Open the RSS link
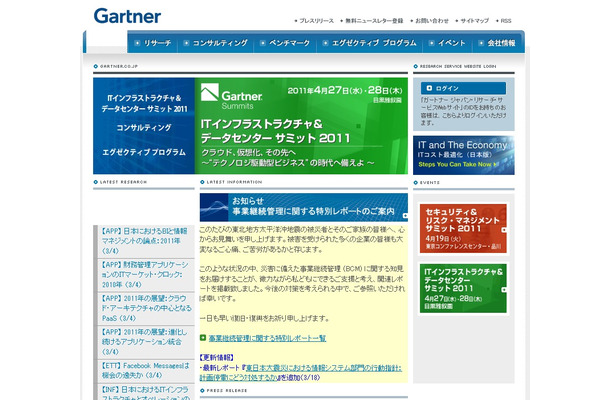This screenshot has height=400, width=610. [506, 21]
